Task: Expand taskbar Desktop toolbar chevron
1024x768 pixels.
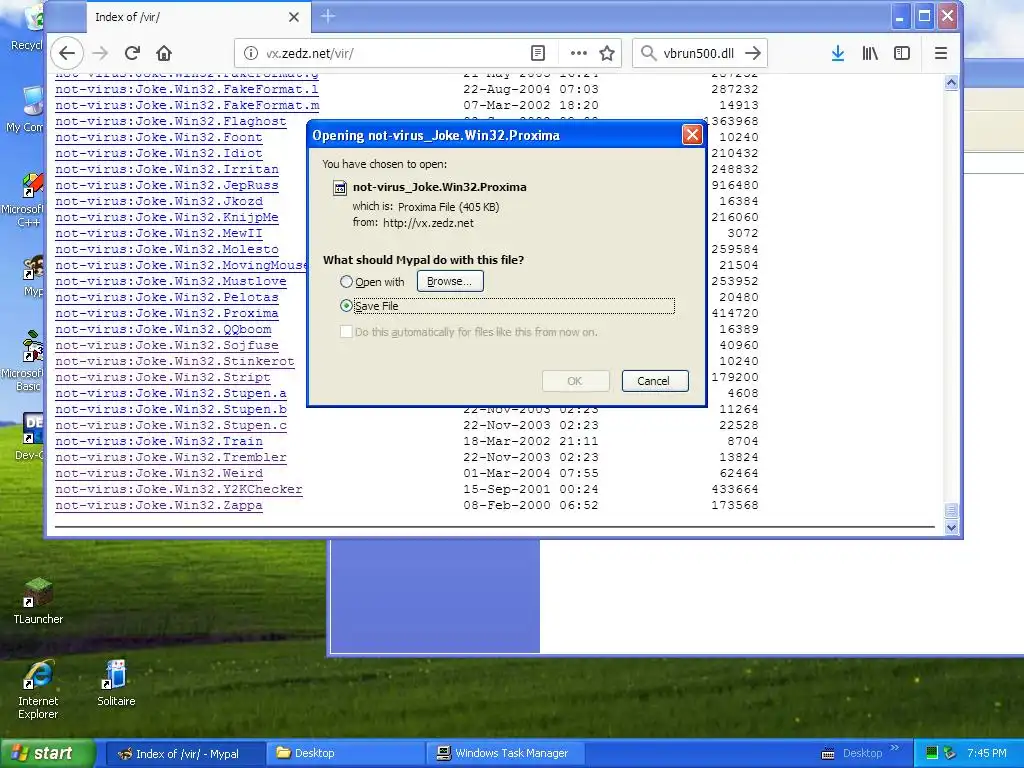Action: (x=895, y=748)
